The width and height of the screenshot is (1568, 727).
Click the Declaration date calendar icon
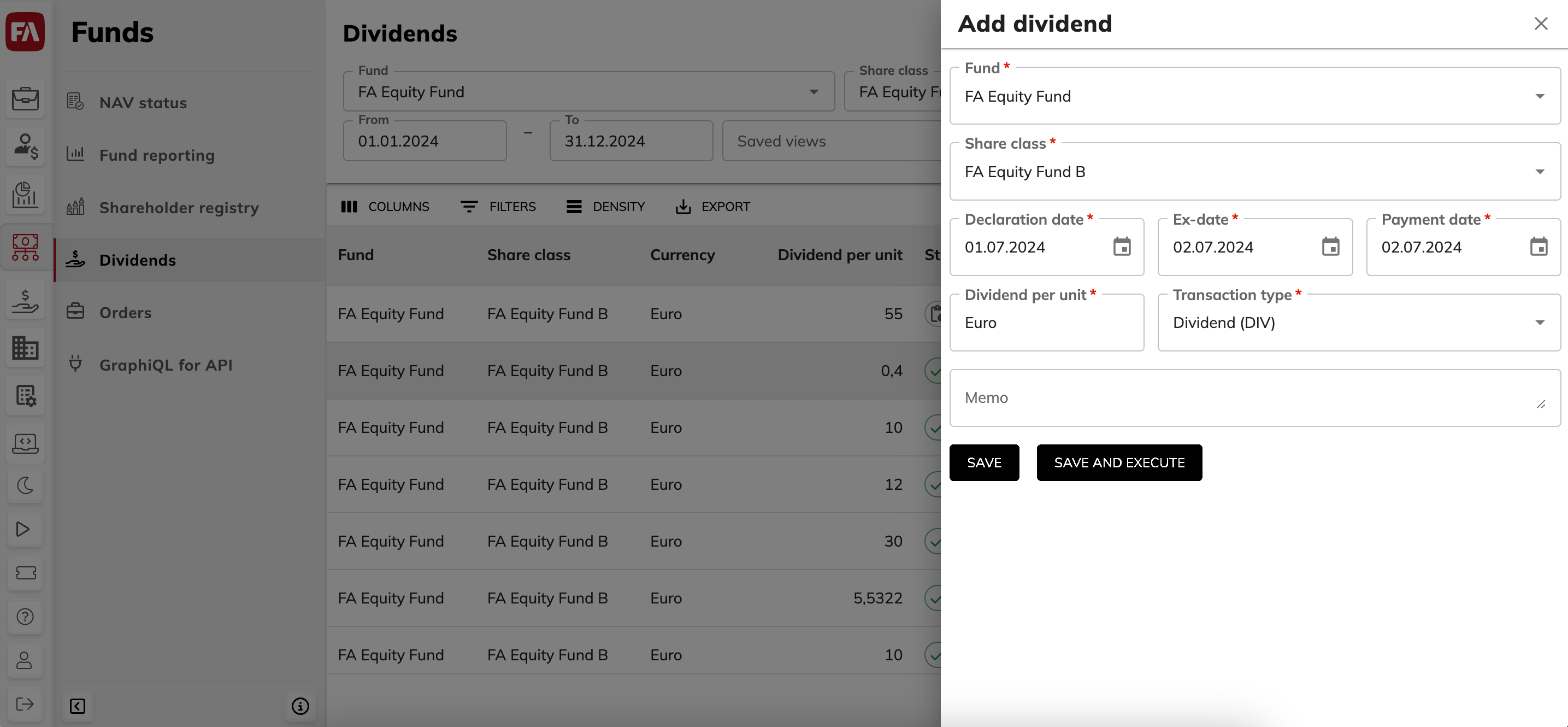coord(1122,246)
